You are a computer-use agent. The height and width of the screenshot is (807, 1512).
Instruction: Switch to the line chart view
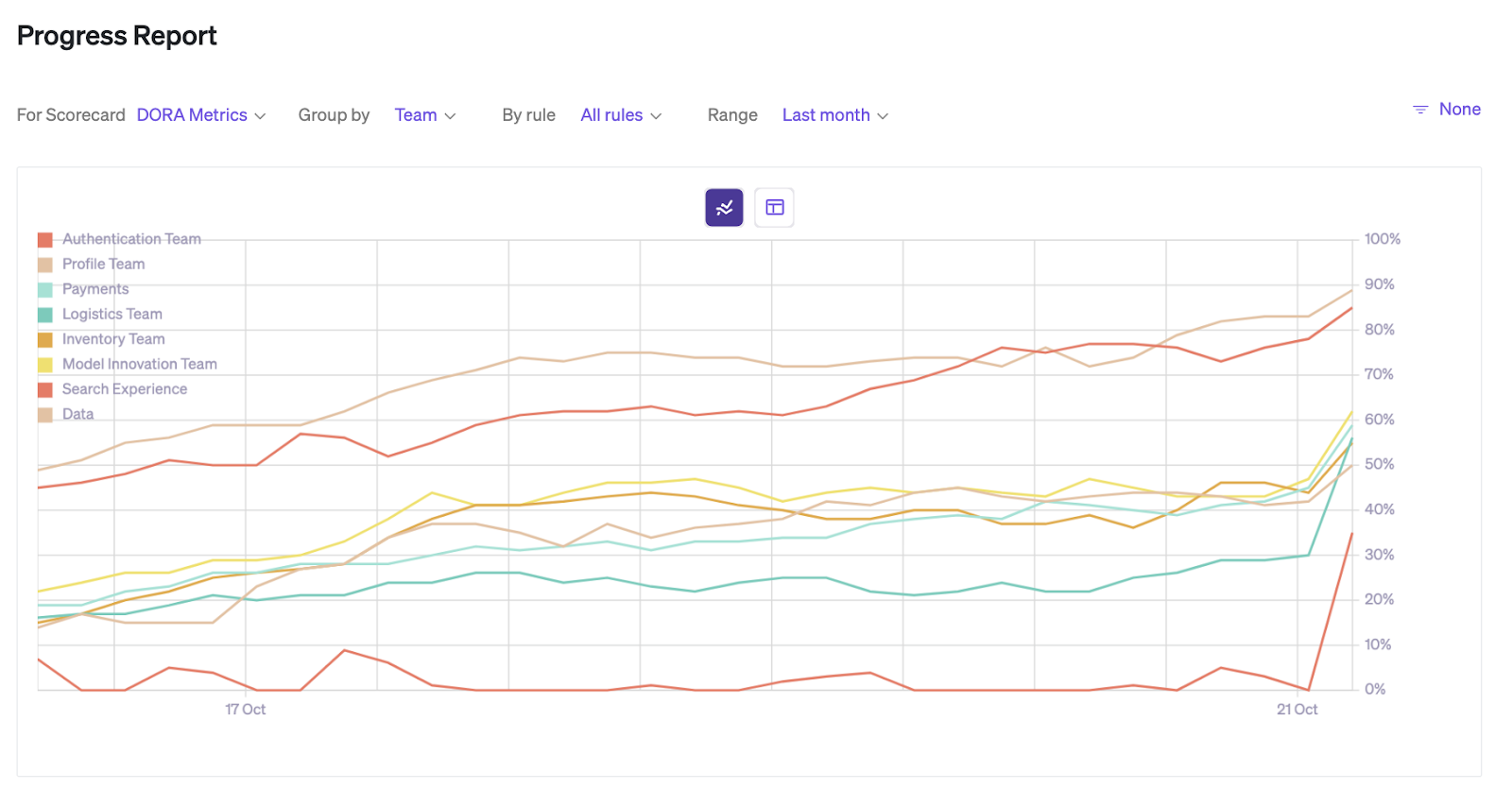(724, 208)
